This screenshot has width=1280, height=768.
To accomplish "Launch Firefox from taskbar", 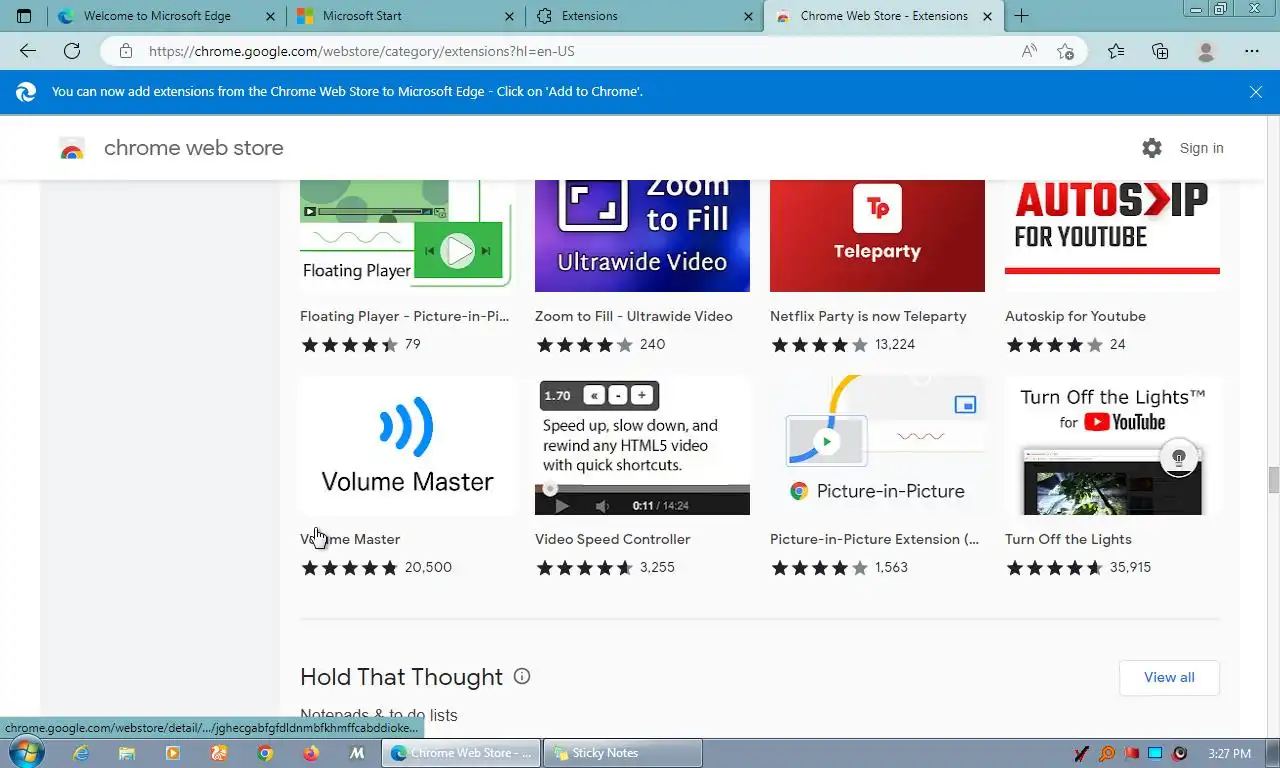I will pyautogui.click(x=310, y=753).
